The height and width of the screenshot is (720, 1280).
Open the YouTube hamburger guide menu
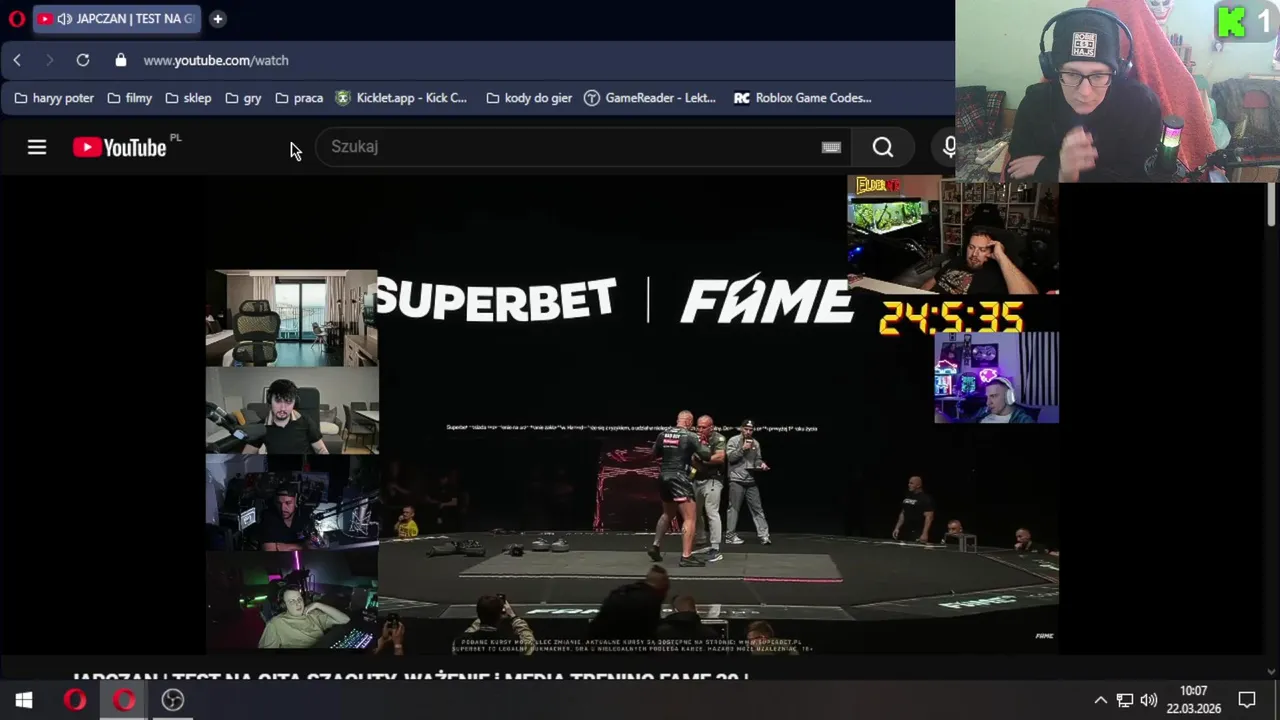coord(37,147)
